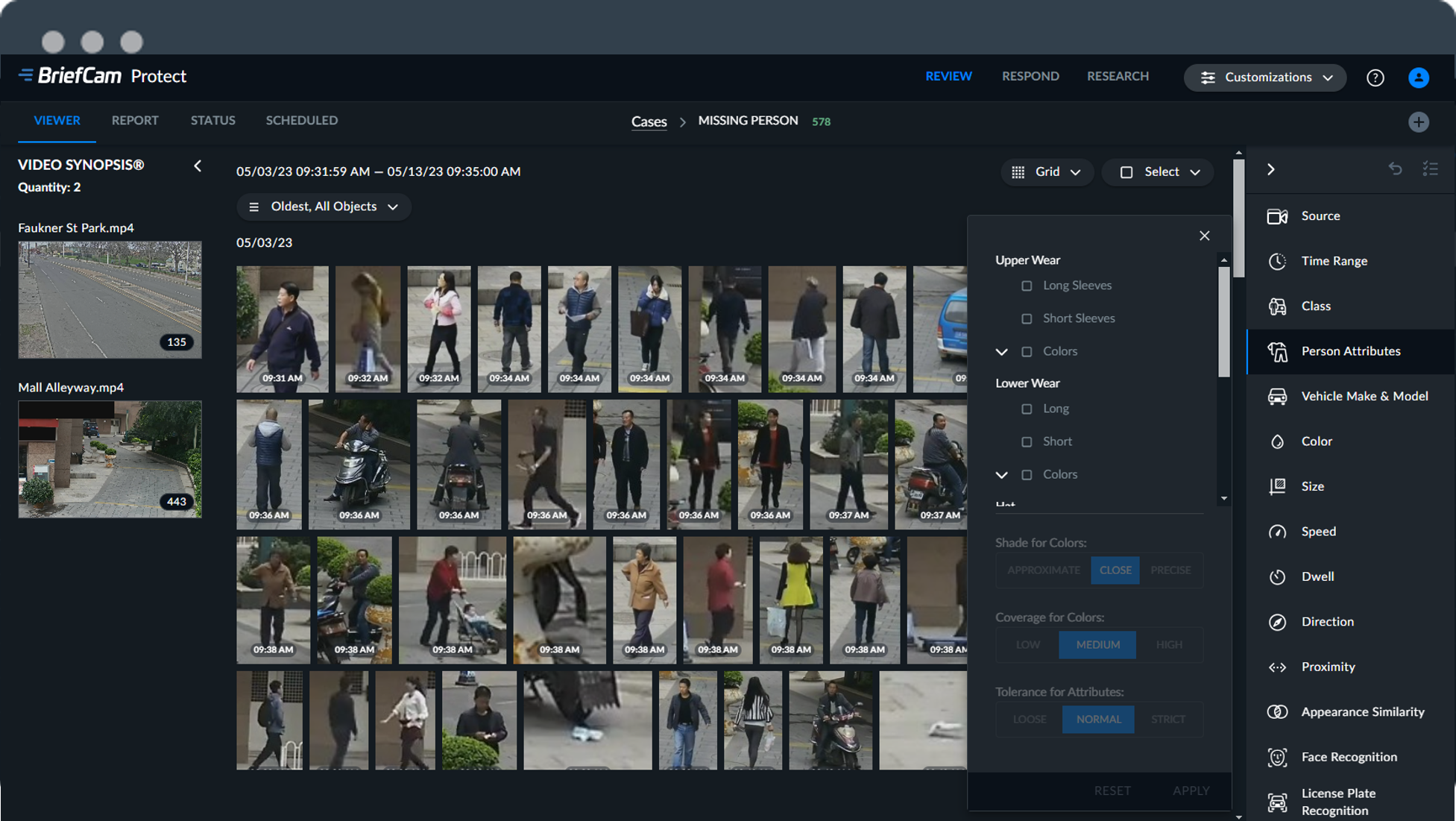The image size is (1456, 821).
Task: Click the Cases breadcrumb link
Action: coord(649,122)
